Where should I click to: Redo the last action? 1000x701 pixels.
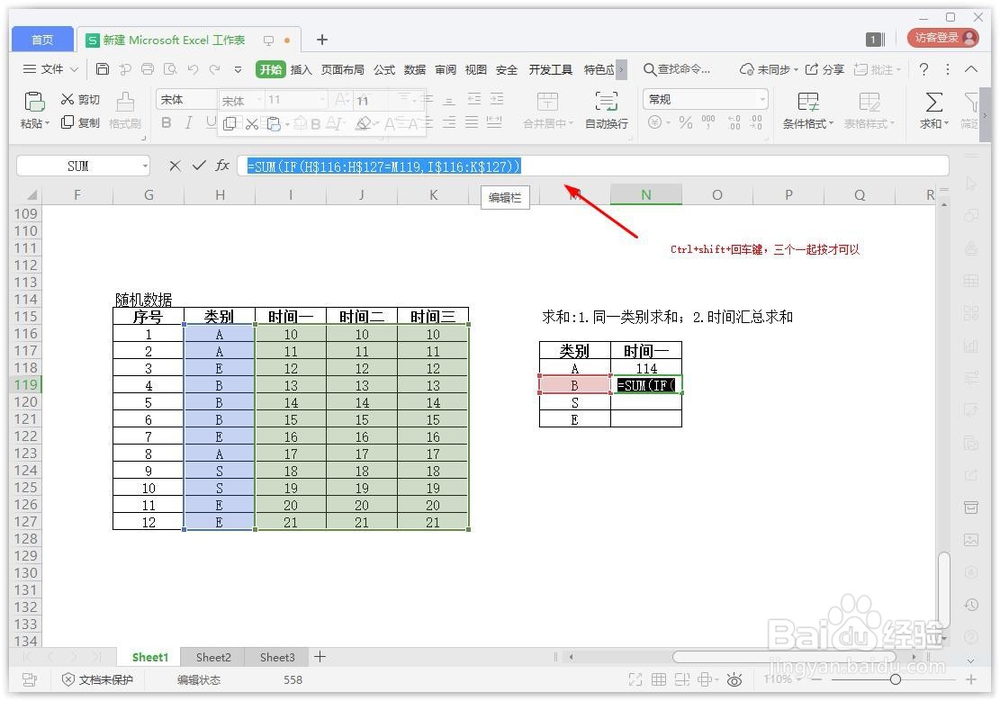click(x=215, y=69)
